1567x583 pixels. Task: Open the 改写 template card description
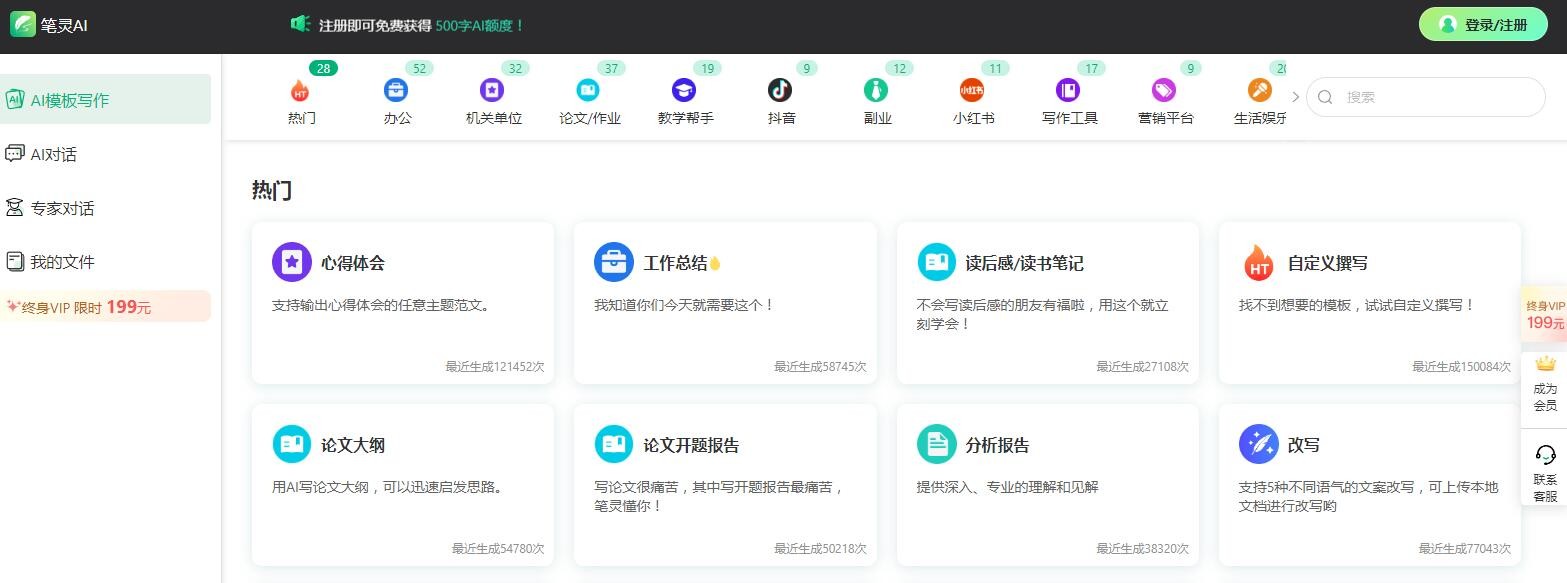click(1368, 496)
